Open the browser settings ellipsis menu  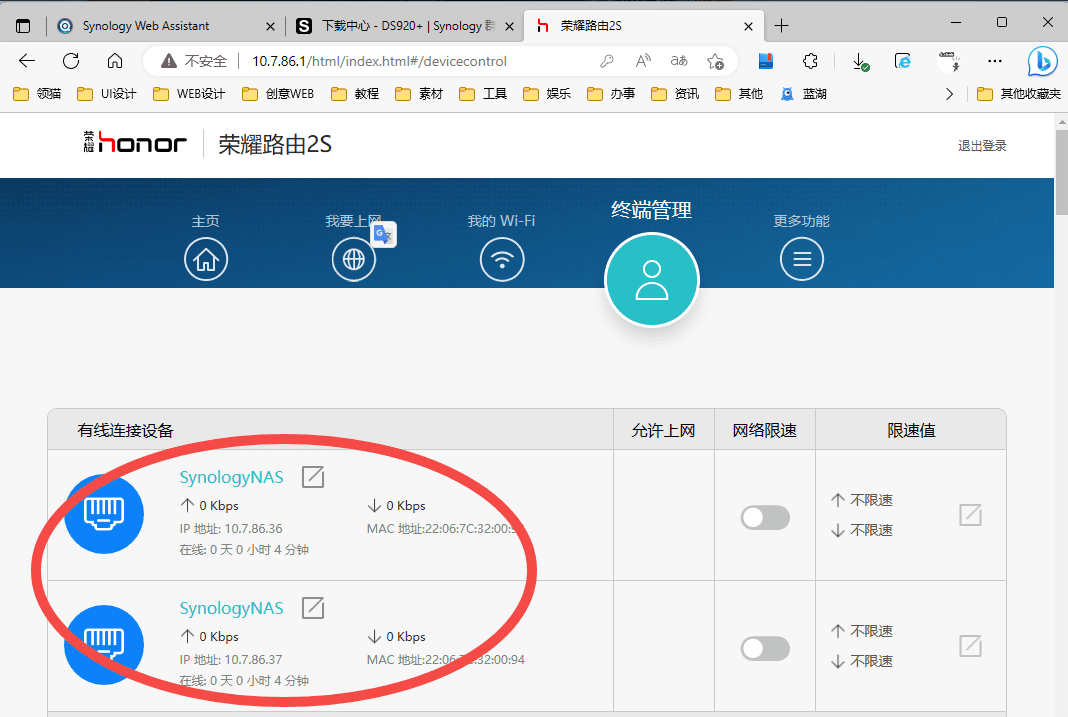(x=994, y=61)
